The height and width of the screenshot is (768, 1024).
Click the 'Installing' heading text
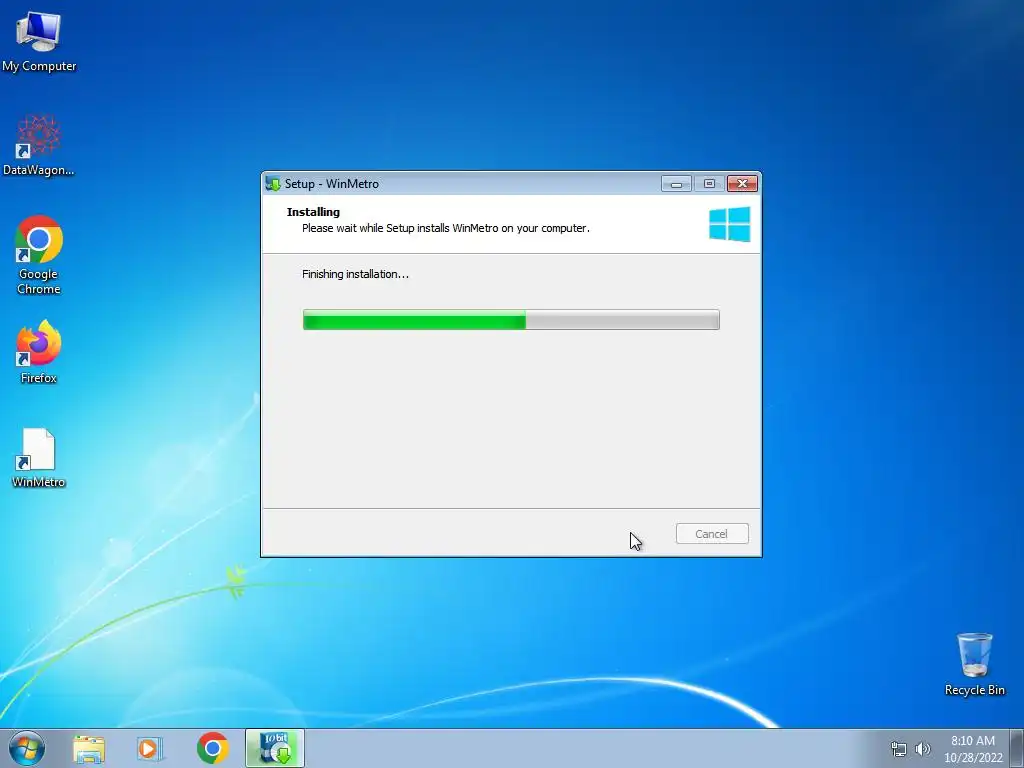coord(313,212)
